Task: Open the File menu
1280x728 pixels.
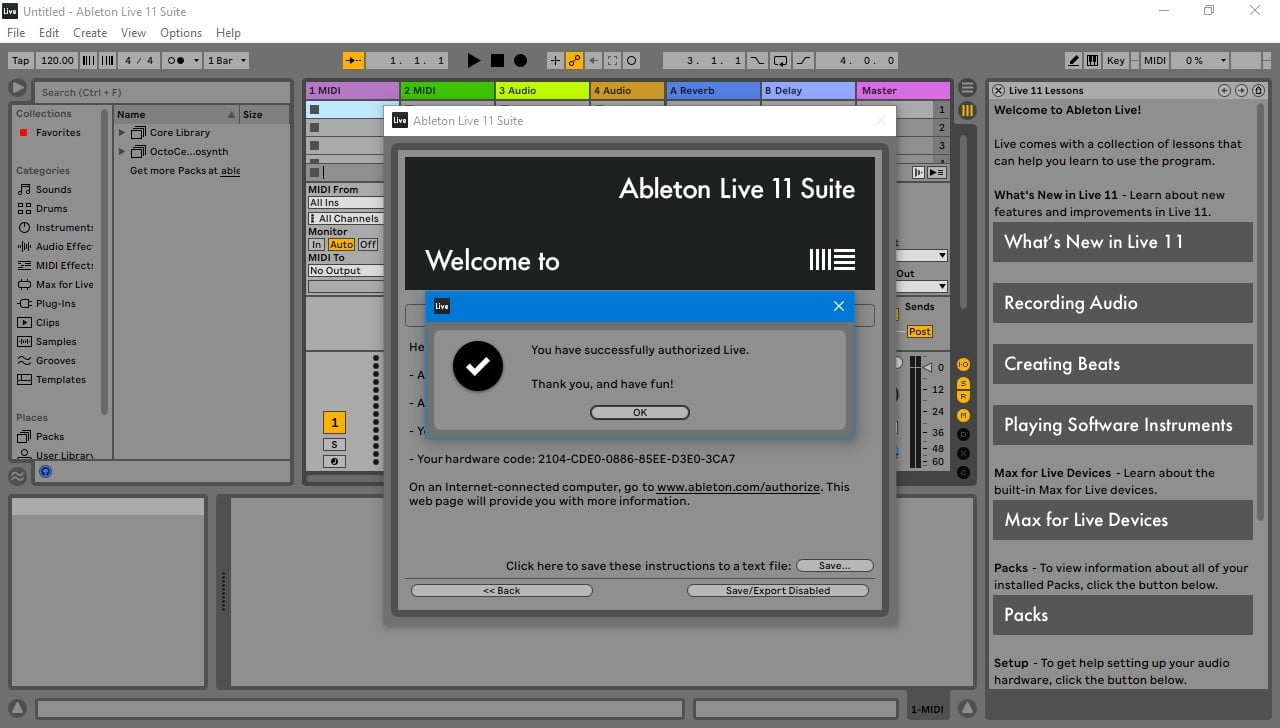Action: click(16, 33)
